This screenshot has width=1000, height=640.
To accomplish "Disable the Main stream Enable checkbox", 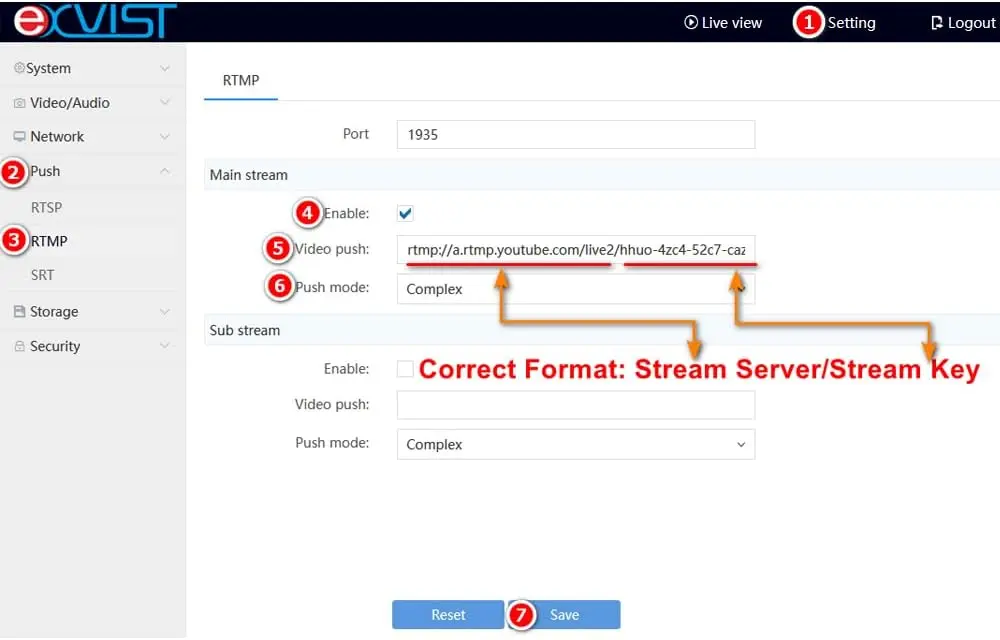I will coord(405,213).
